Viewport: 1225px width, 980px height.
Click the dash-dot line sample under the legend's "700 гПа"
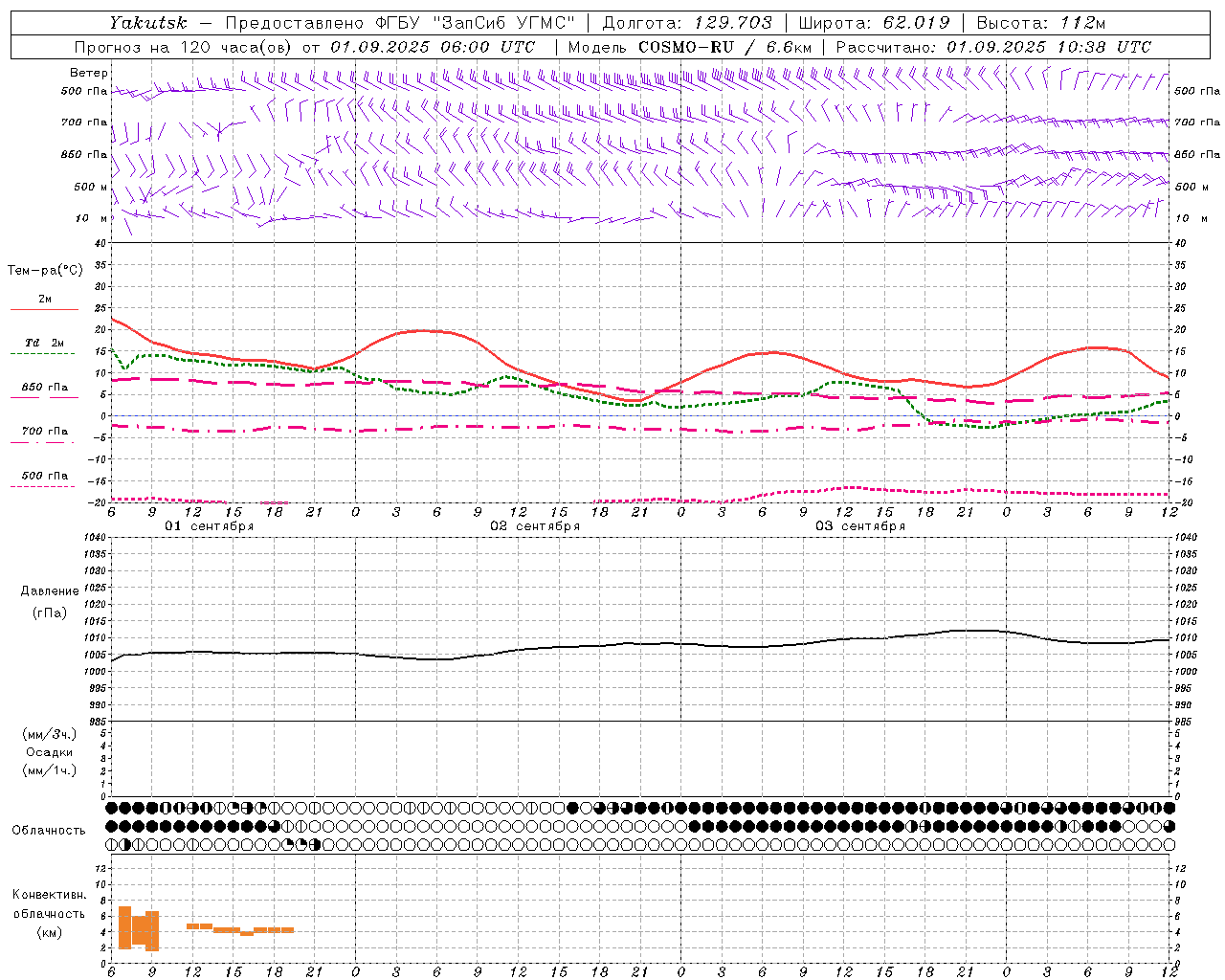click(43, 442)
